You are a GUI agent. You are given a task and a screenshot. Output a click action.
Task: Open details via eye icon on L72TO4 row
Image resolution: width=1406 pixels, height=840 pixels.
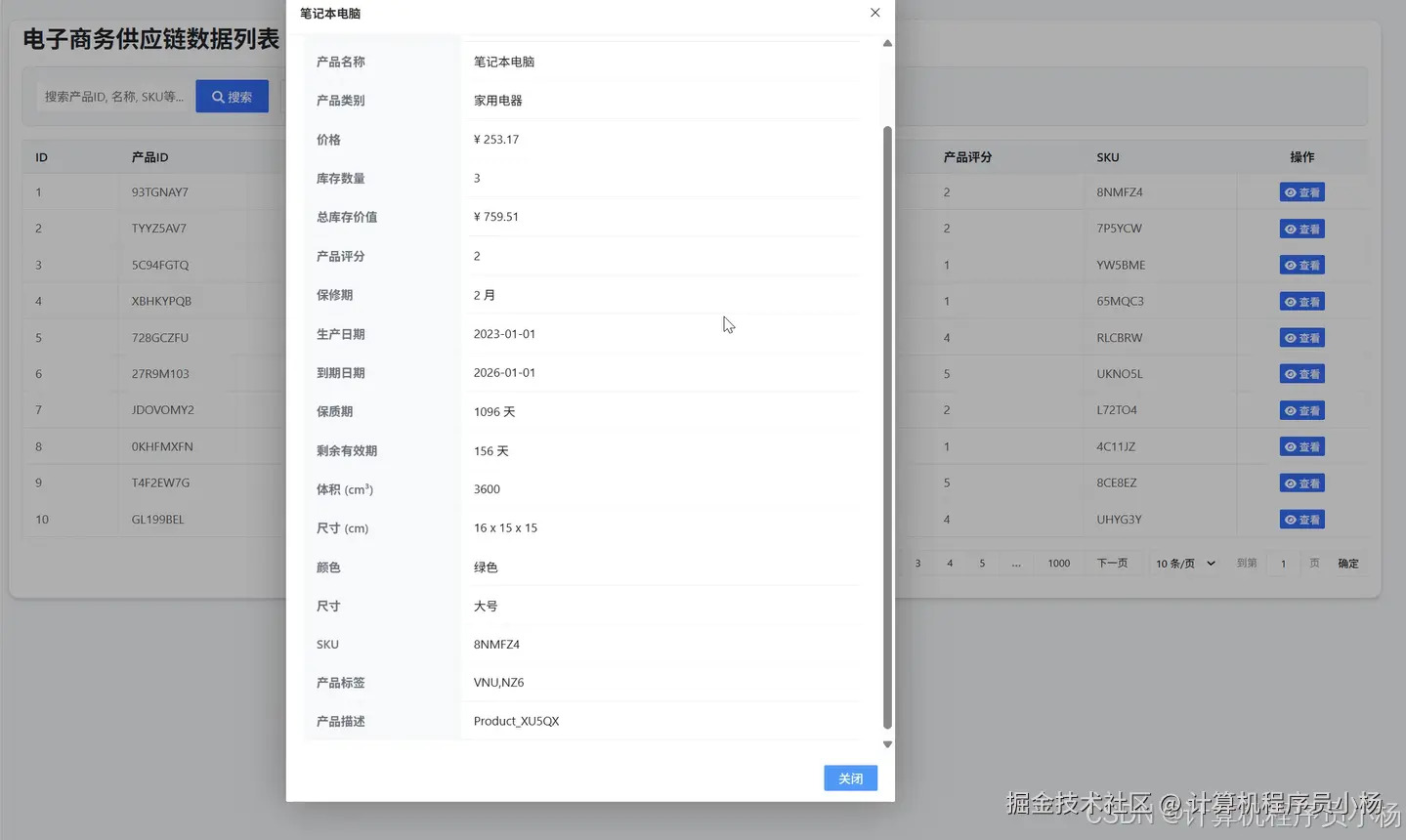[x=1293, y=409]
